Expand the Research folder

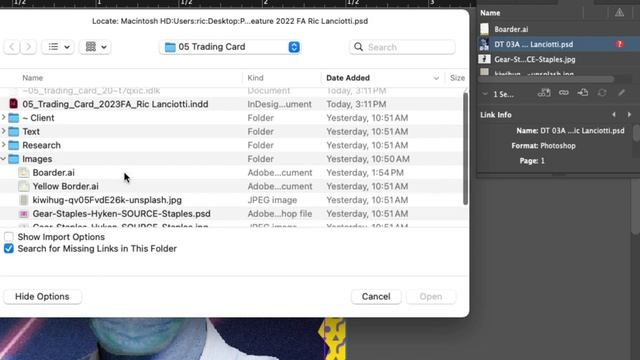coord(4,145)
